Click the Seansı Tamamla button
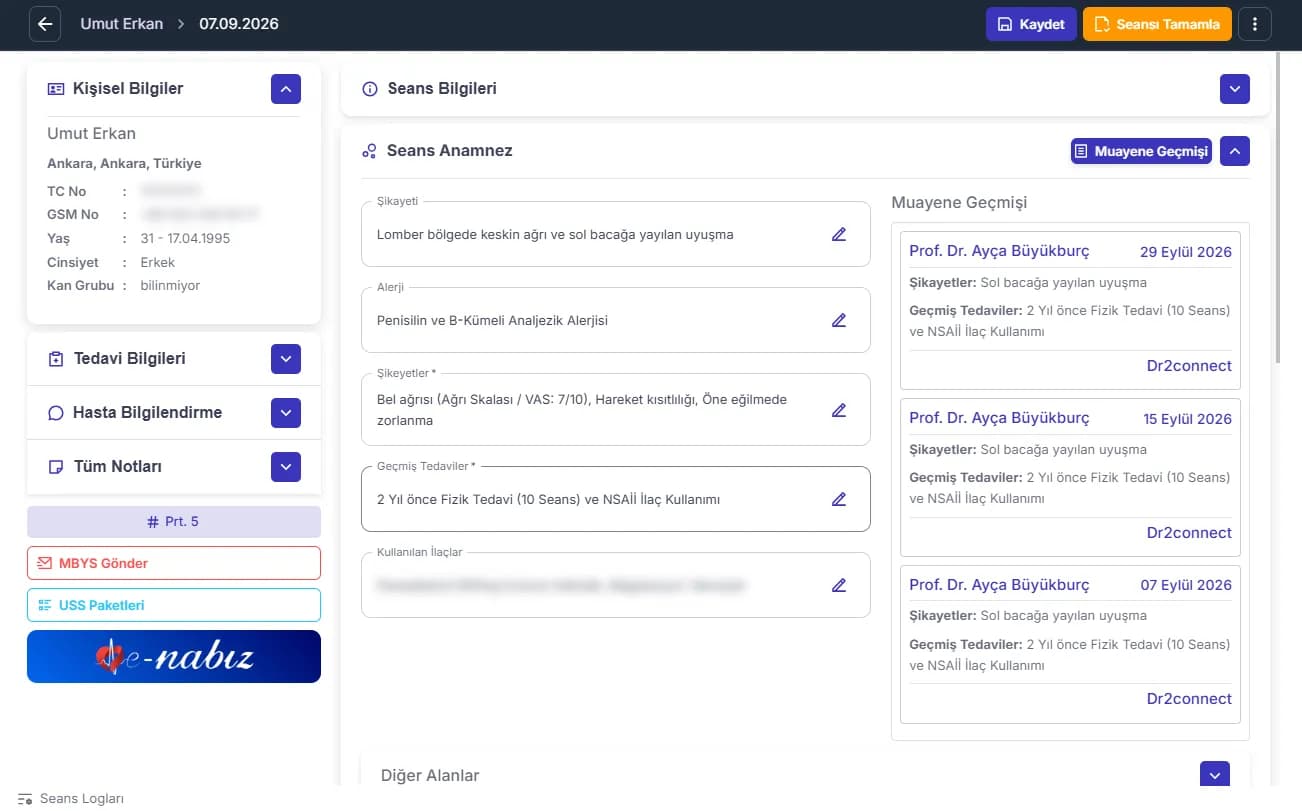1302x811 pixels. (x=1157, y=24)
